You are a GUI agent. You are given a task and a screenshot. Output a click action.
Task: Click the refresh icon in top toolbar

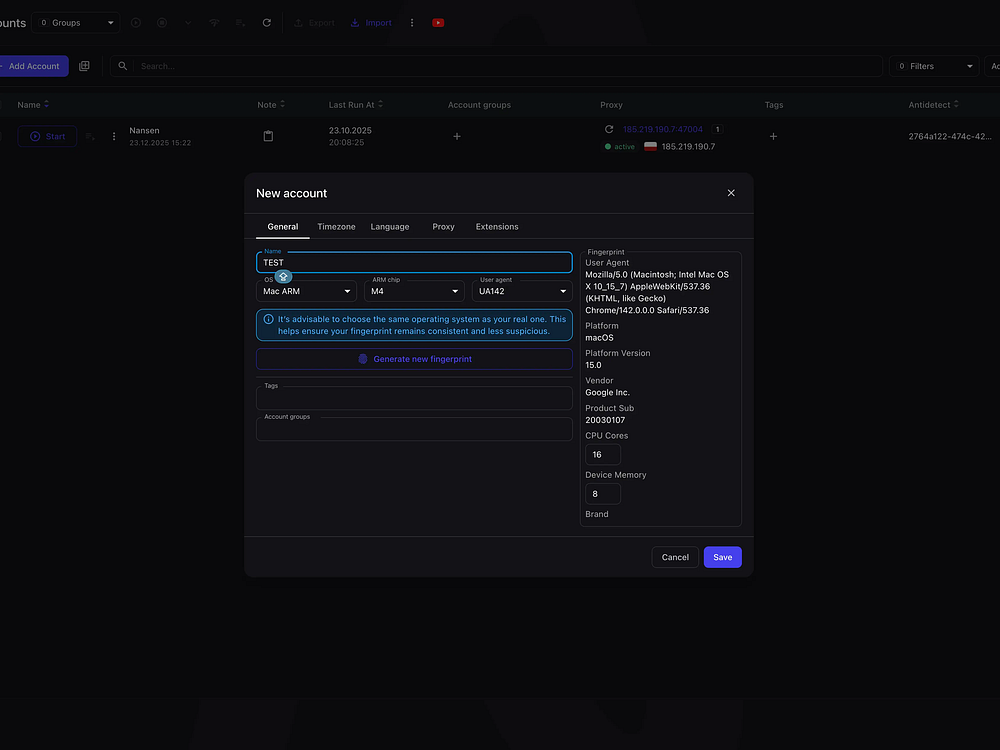pyautogui.click(x=267, y=23)
